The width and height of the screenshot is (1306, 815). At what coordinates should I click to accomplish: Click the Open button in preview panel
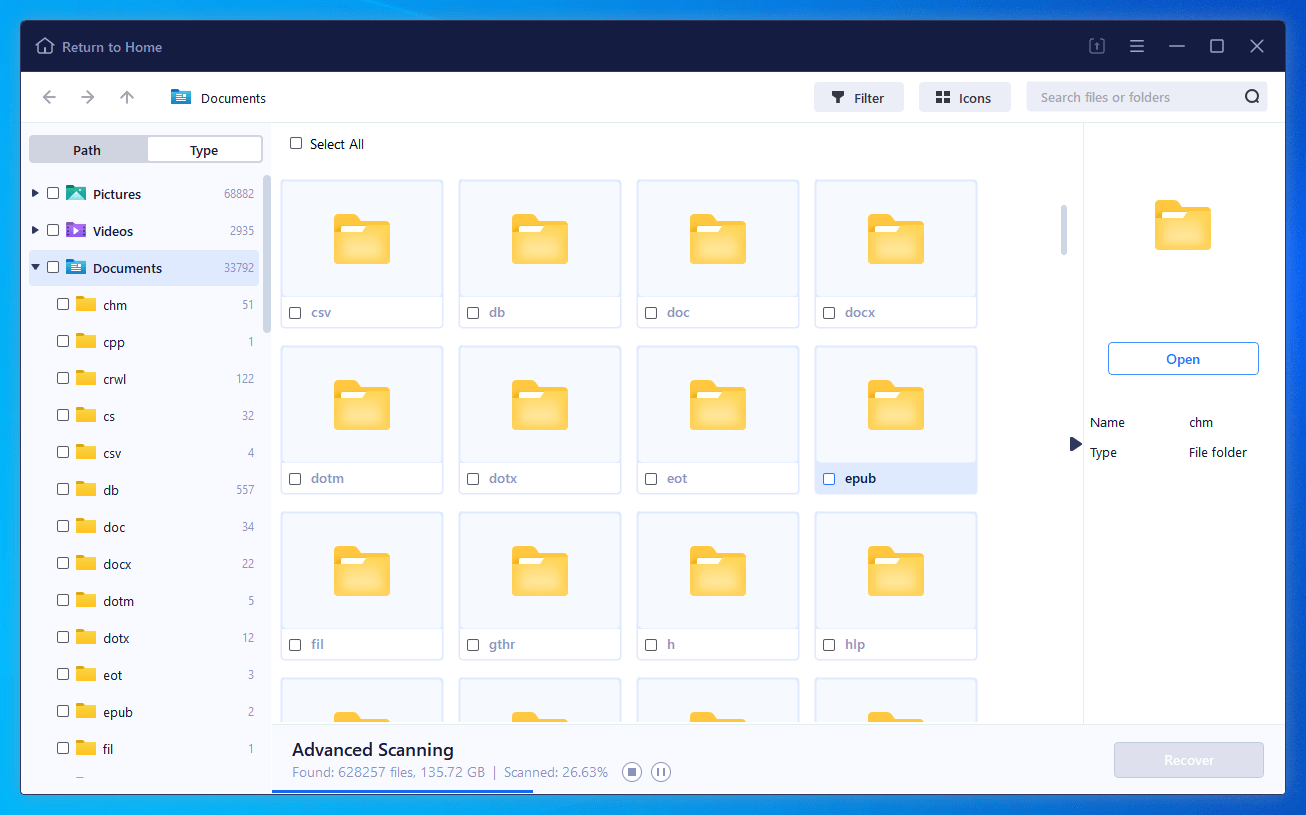1183,359
